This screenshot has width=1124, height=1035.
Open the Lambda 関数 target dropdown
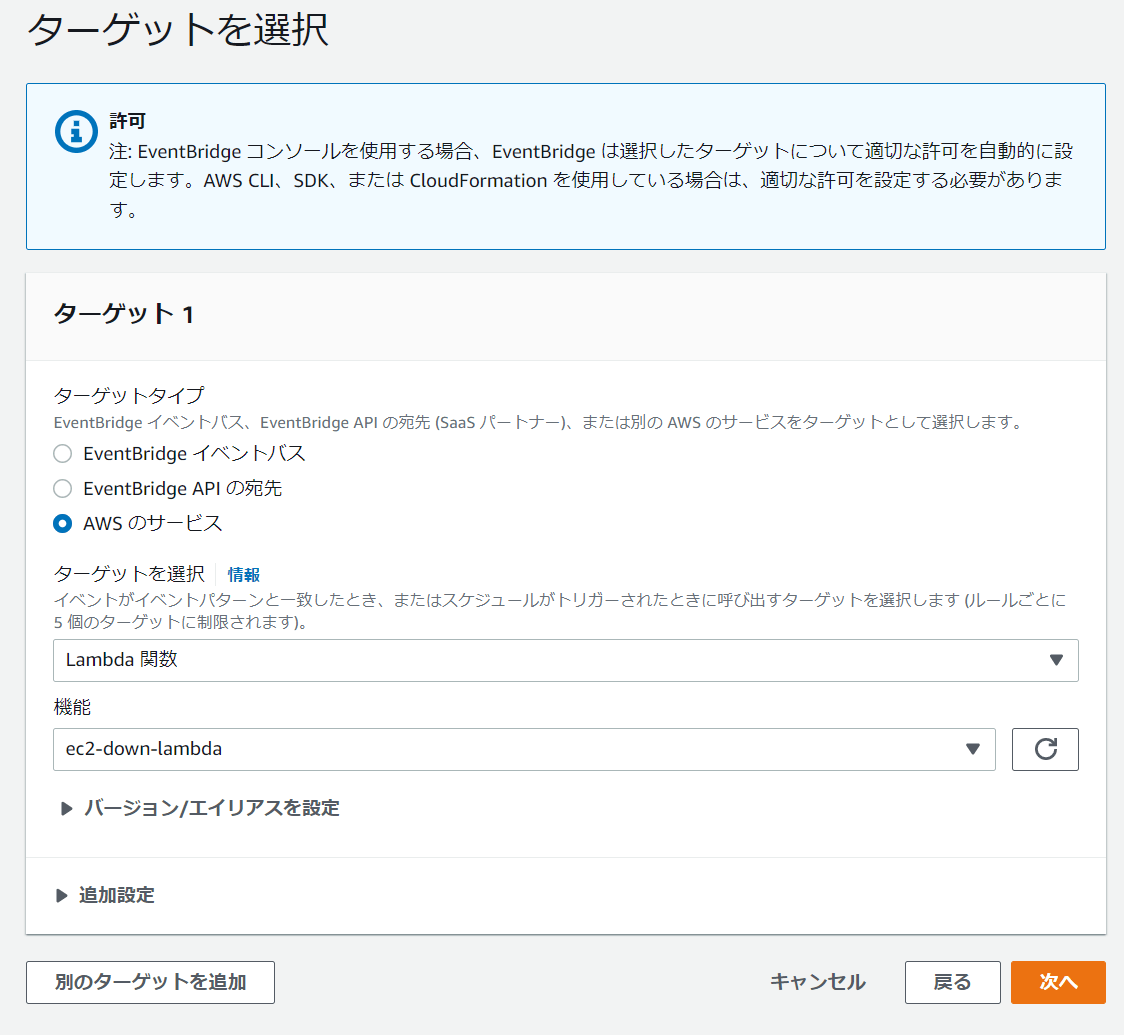(566, 660)
